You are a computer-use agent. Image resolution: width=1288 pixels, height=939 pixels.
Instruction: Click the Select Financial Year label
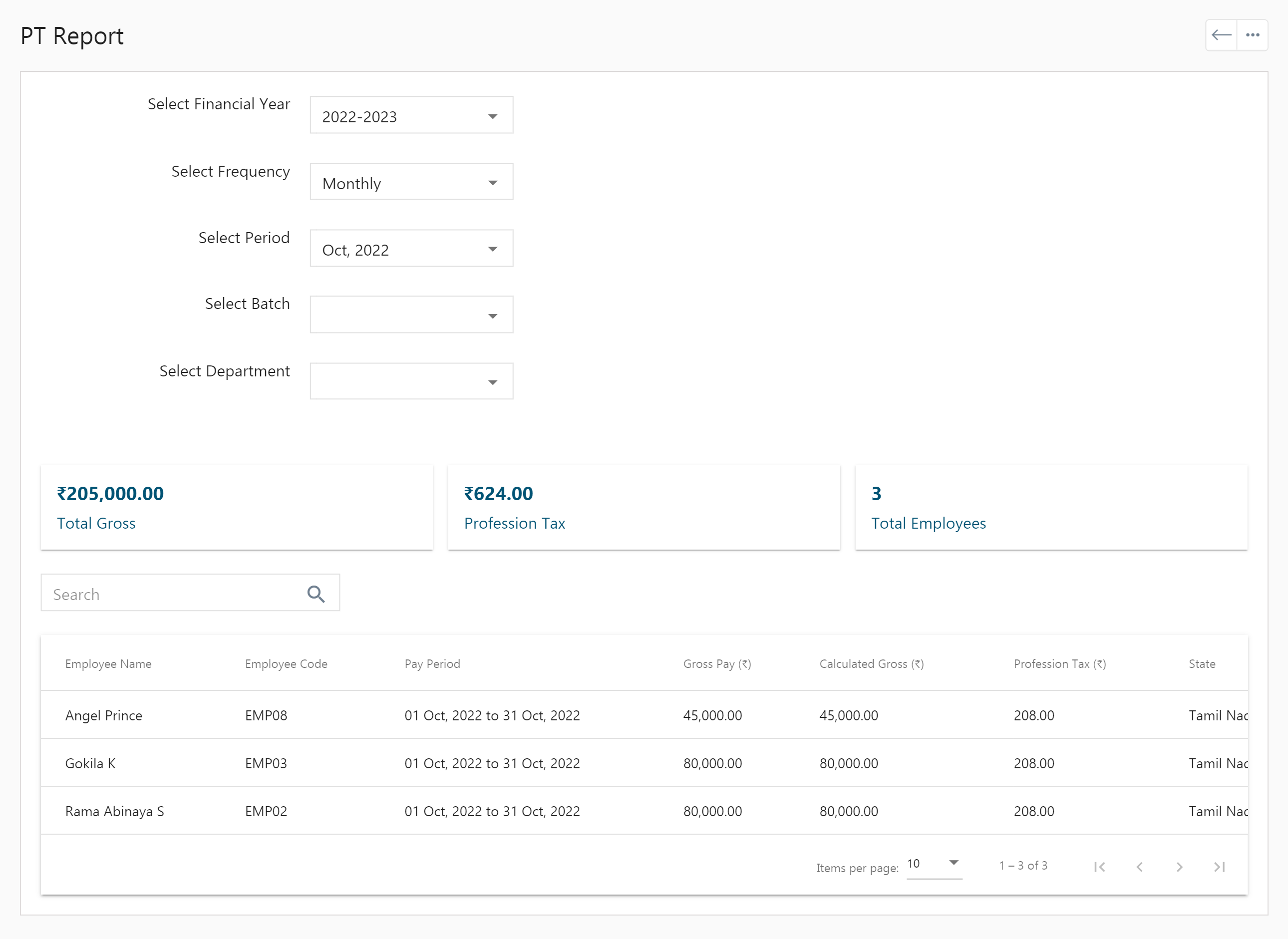click(x=219, y=104)
